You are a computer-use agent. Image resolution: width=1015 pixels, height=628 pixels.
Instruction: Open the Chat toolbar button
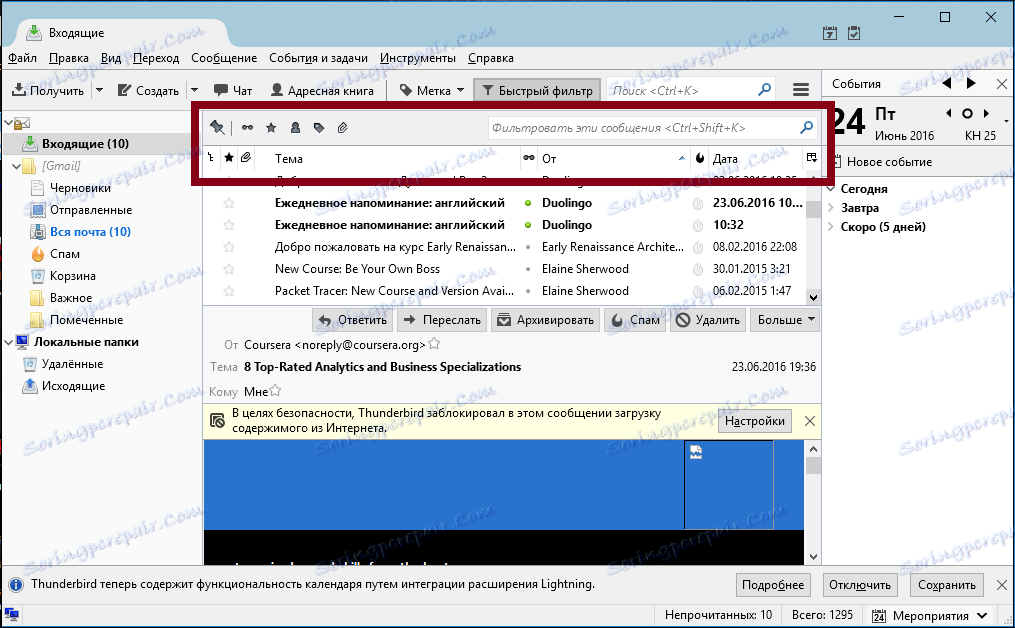[x=233, y=91]
